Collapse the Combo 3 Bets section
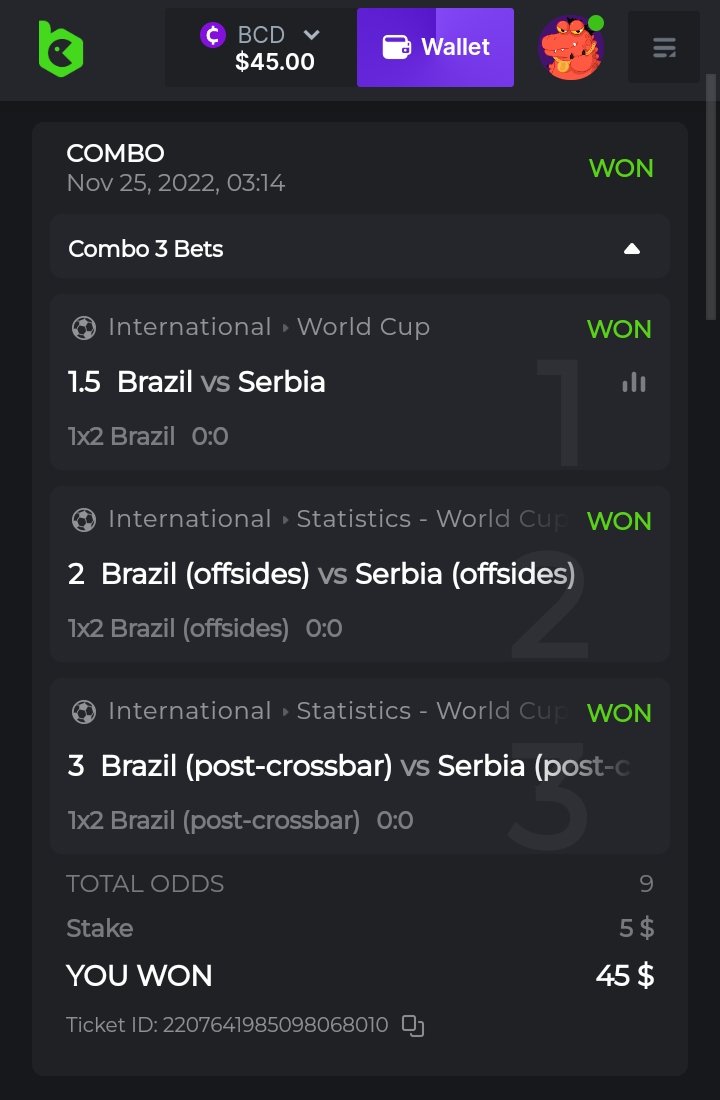This screenshot has width=720, height=1100. tap(631, 249)
